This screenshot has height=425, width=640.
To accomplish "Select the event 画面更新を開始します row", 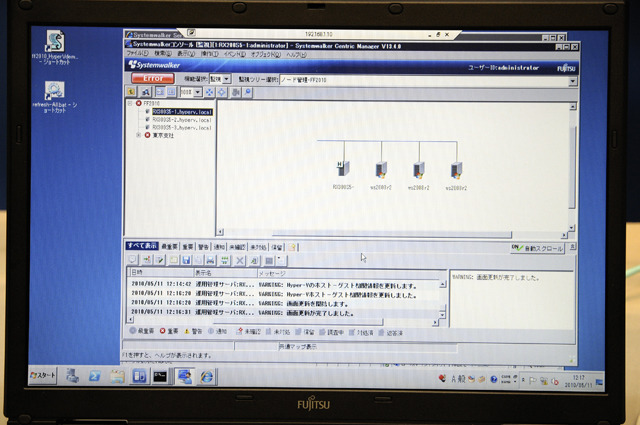I will coord(284,303).
